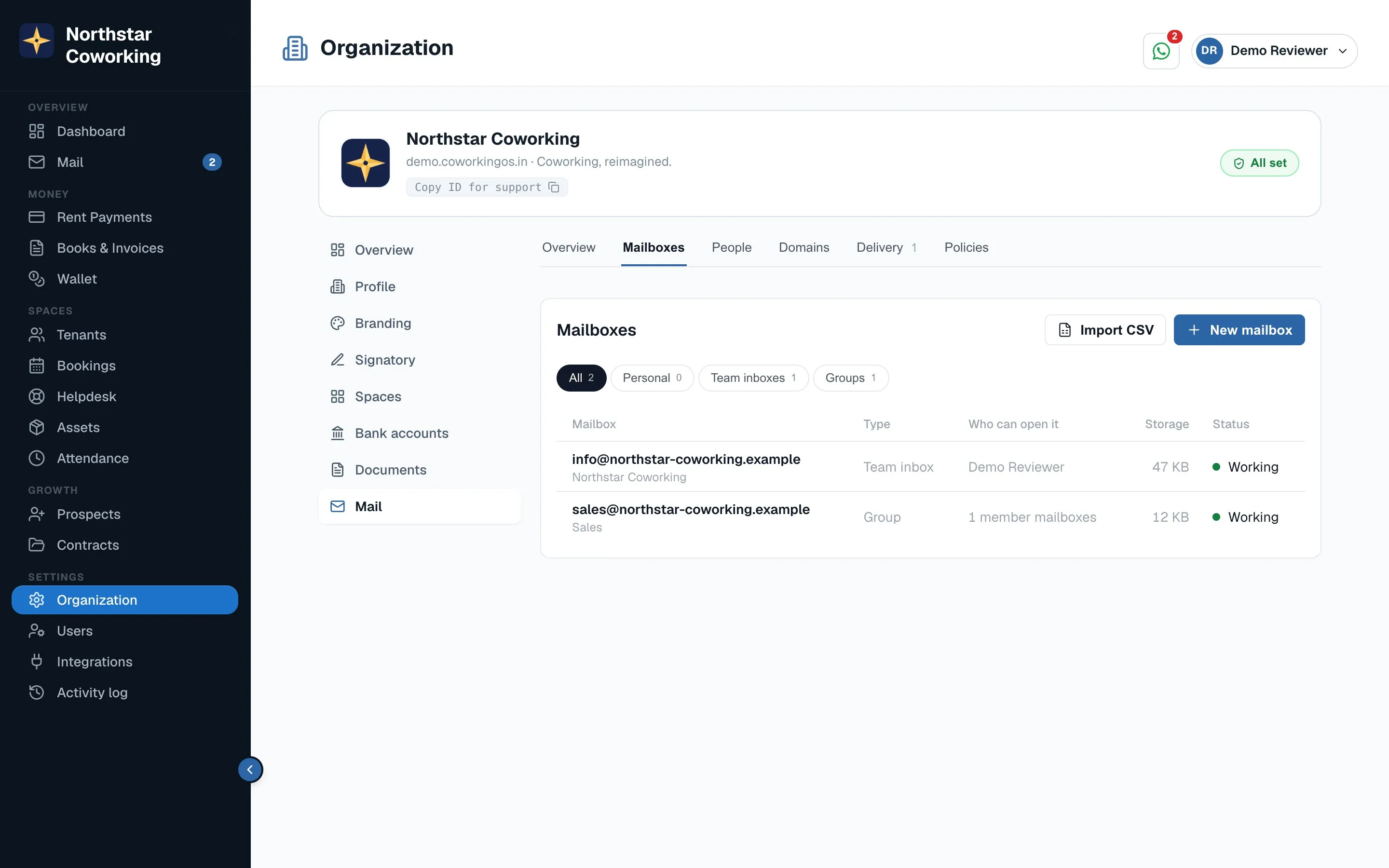
Task: Open Integrations settings
Action: coord(124,662)
